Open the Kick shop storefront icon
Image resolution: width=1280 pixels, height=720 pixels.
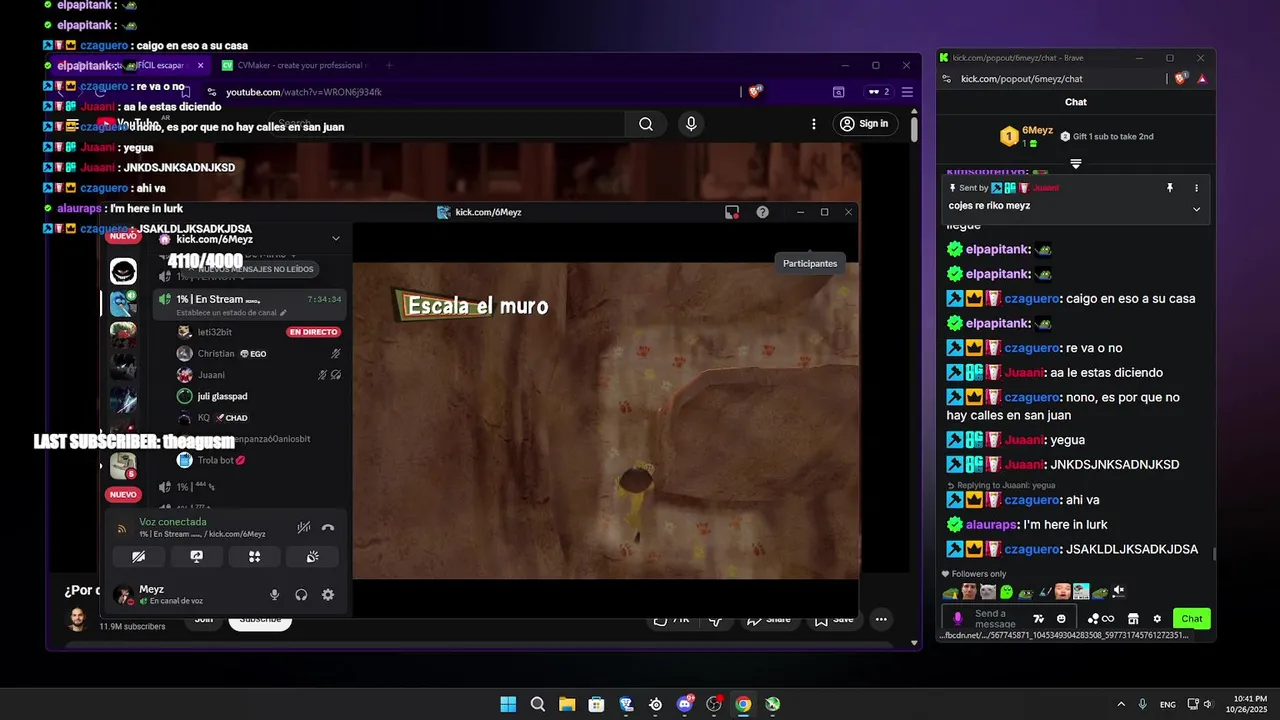1133,618
